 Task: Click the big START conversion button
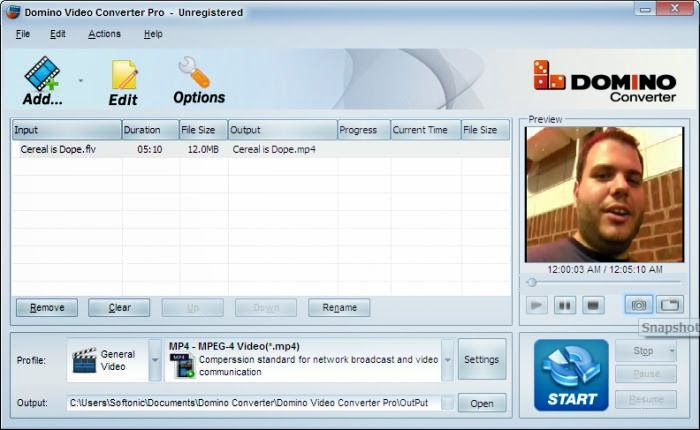click(x=571, y=375)
